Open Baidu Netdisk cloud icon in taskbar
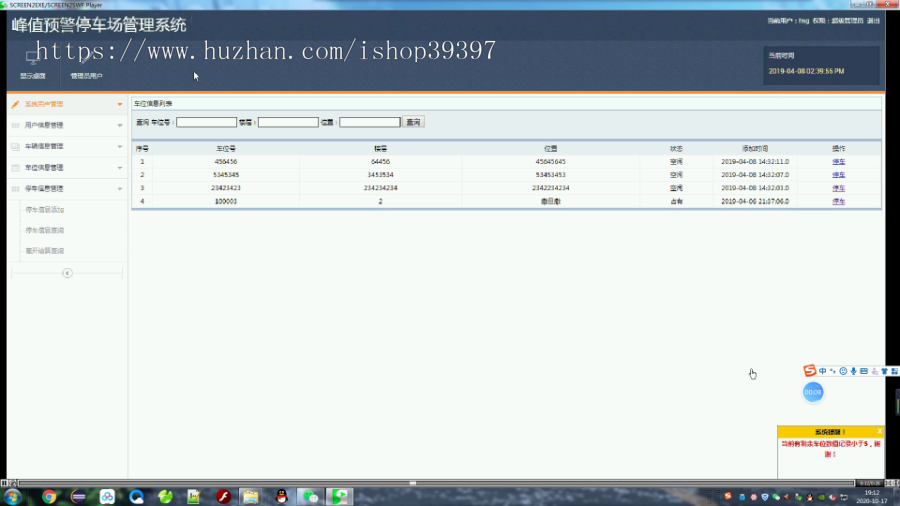900x506 pixels. click(107, 497)
